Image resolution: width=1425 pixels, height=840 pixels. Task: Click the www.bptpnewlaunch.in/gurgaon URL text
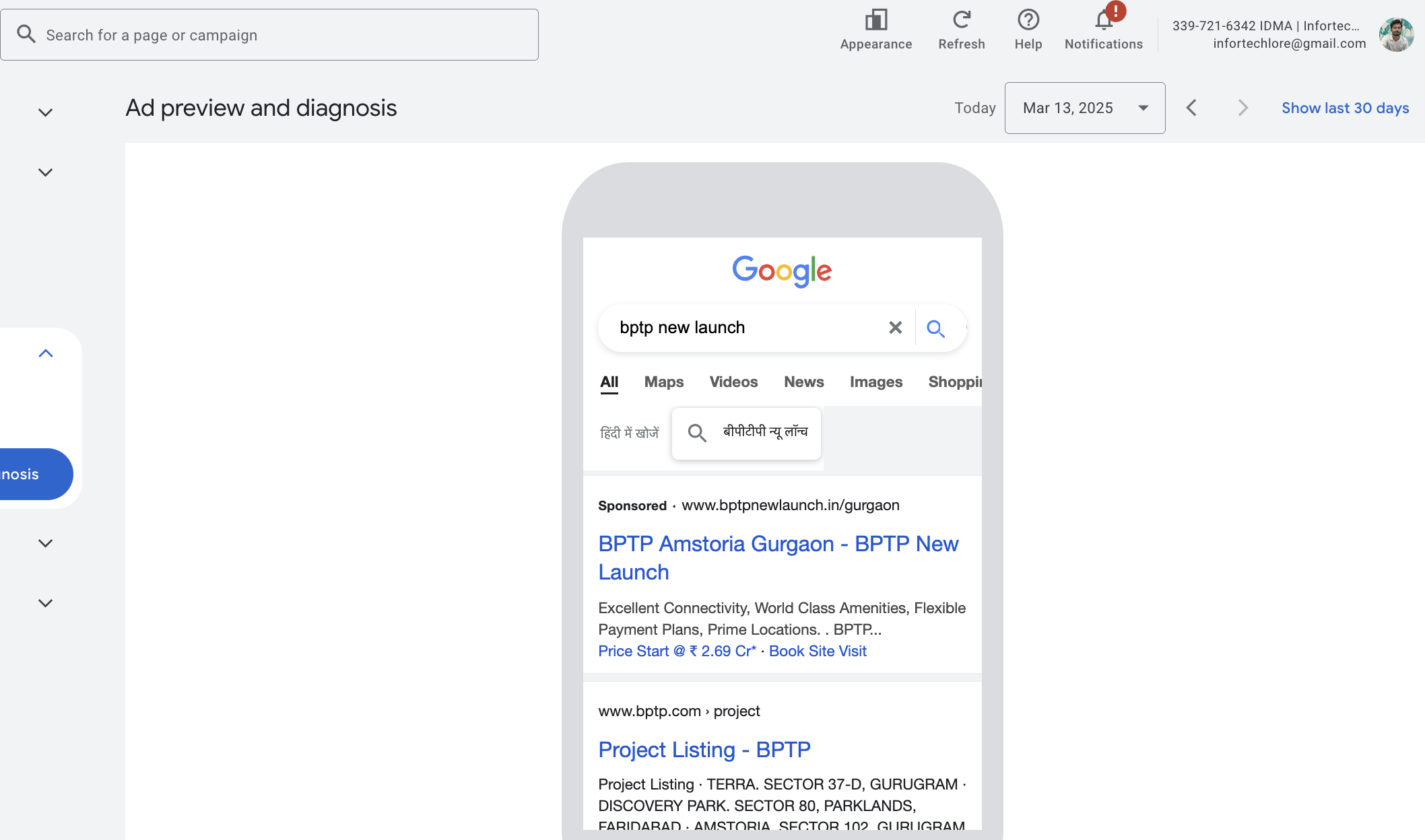tap(791, 505)
